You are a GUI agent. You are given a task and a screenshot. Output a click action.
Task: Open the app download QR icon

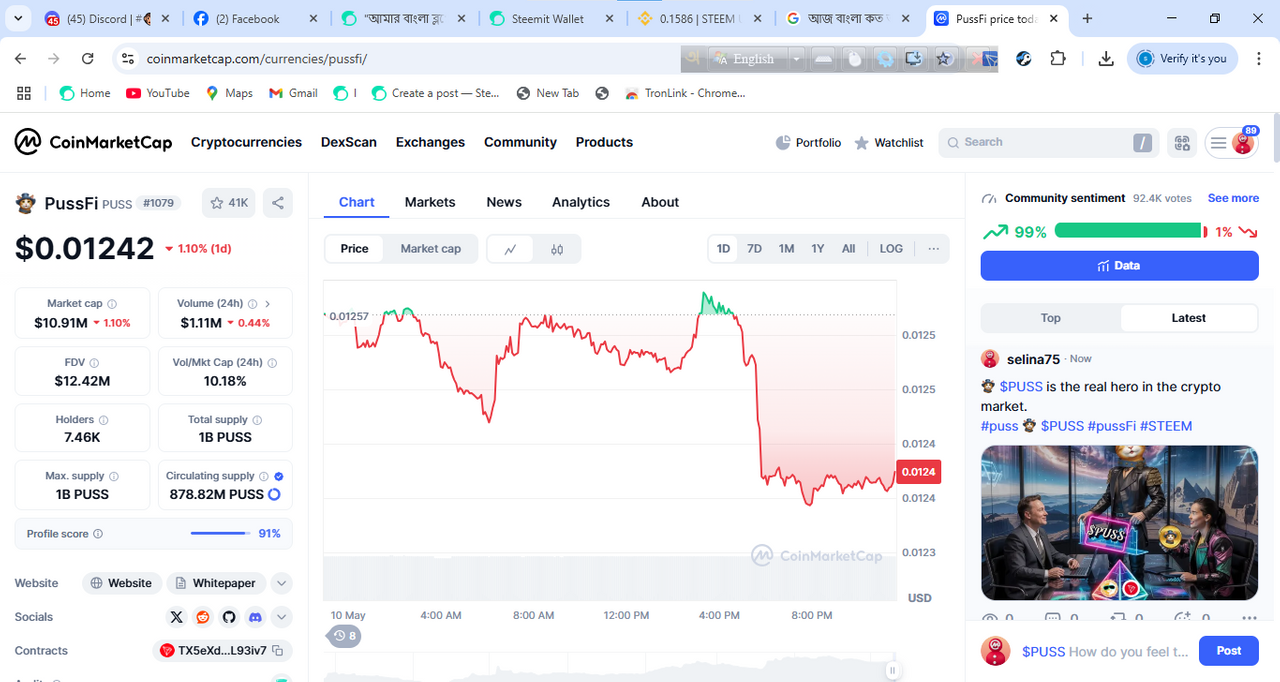coord(1183,143)
